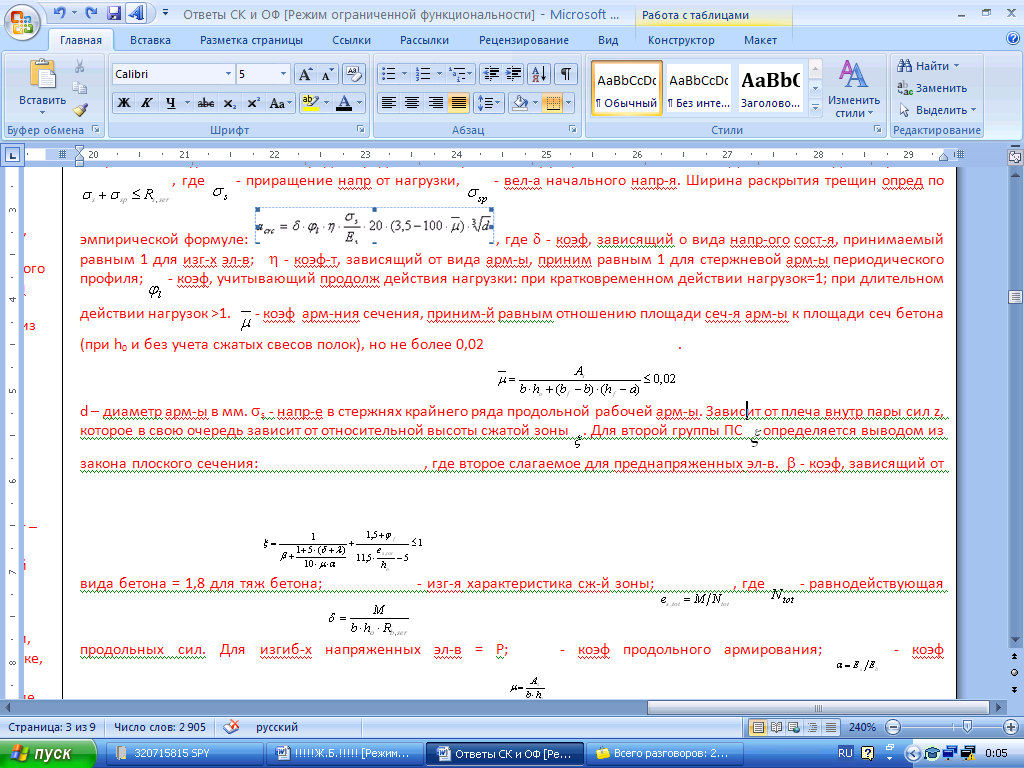Select the Обычный style
The image size is (1024, 768).
pyautogui.click(x=627, y=89)
